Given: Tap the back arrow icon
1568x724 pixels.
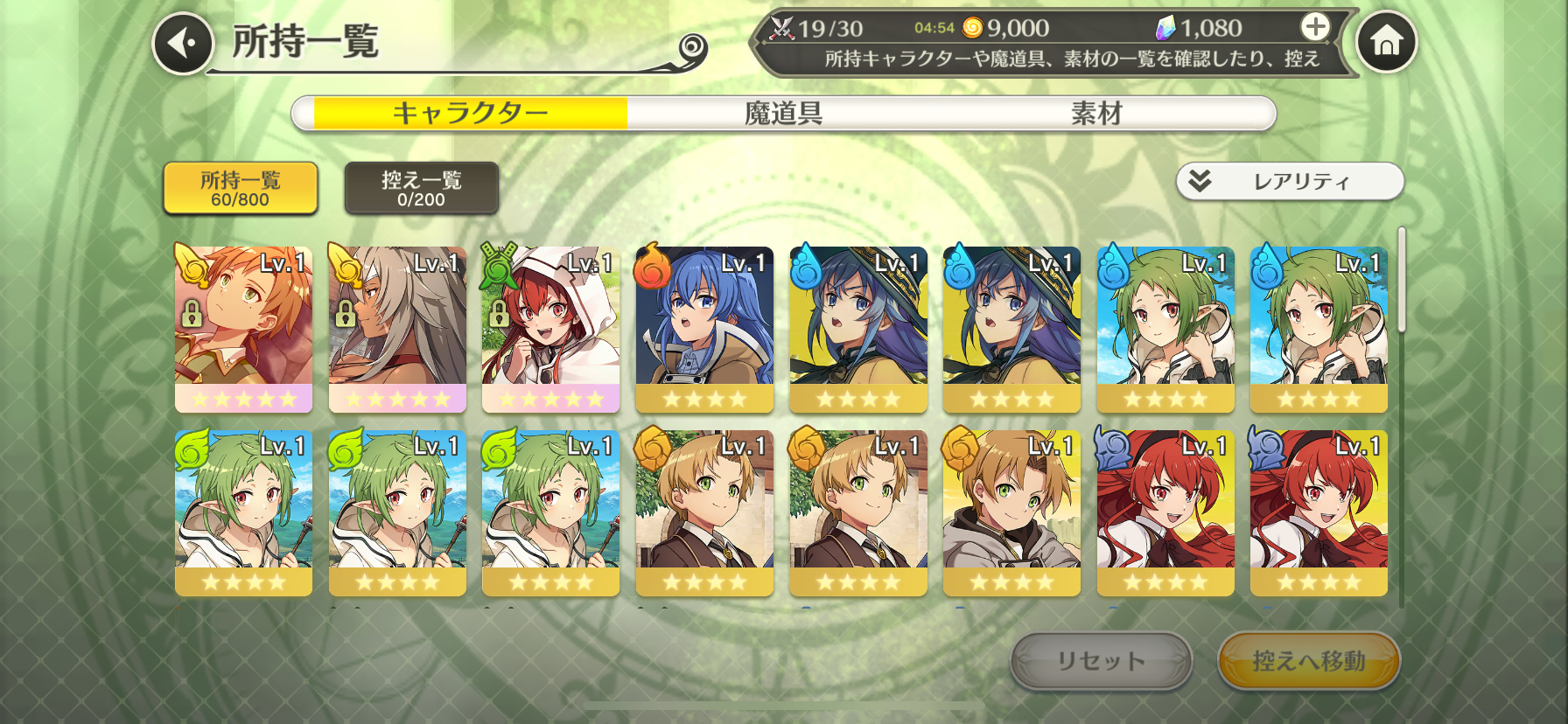Looking at the screenshot, I should point(183,43).
